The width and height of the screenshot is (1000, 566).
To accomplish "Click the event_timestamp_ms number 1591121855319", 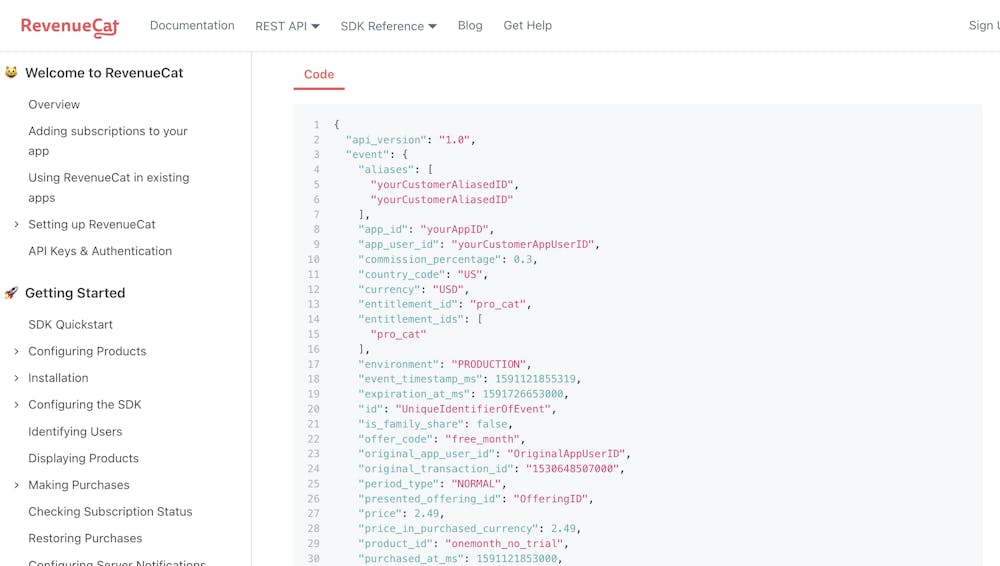I will (x=536, y=378).
